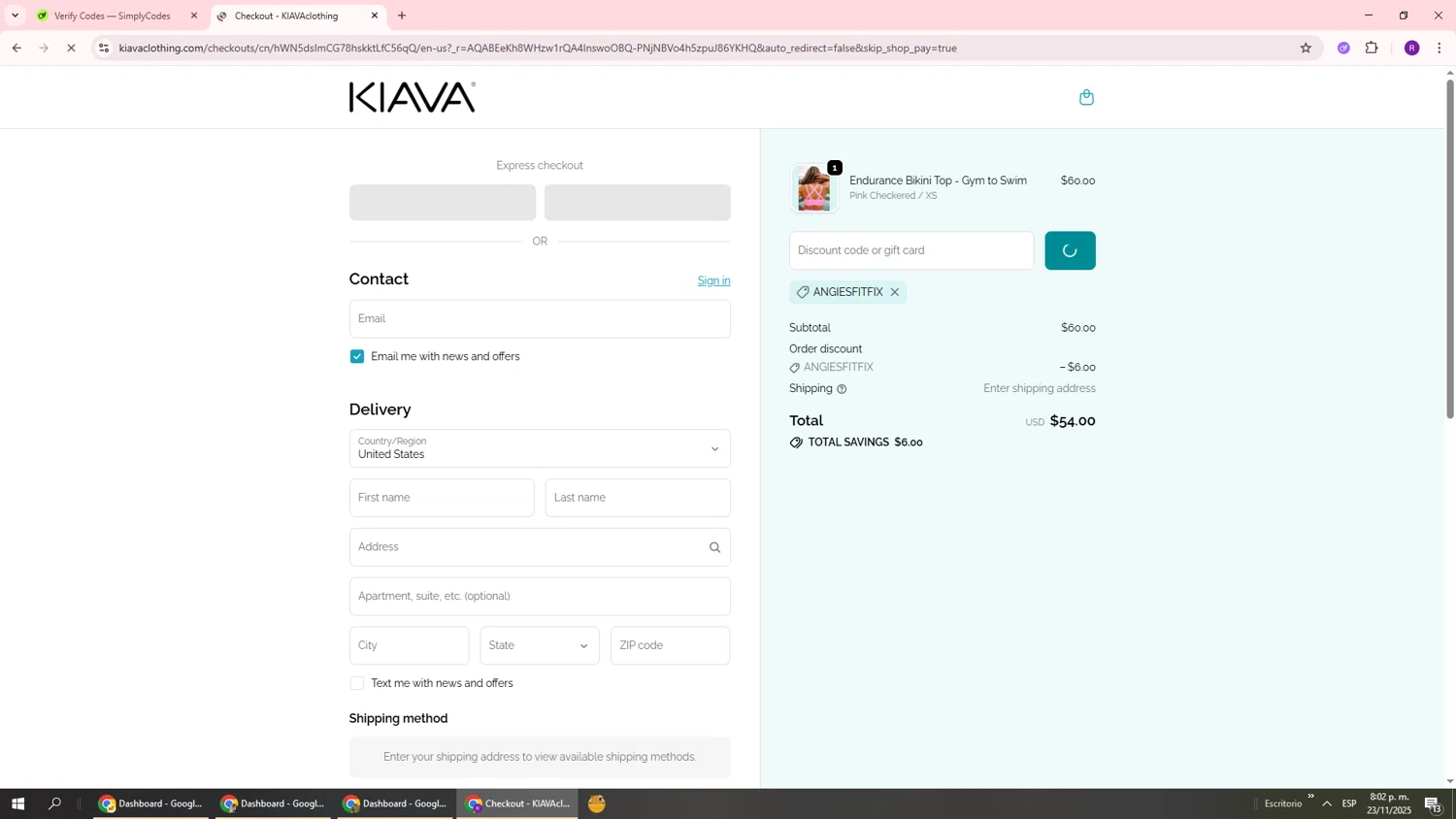The width and height of the screenshot is (1456, 819).
Task: Click the loading Apply discount button
Action: (1070, 250)
